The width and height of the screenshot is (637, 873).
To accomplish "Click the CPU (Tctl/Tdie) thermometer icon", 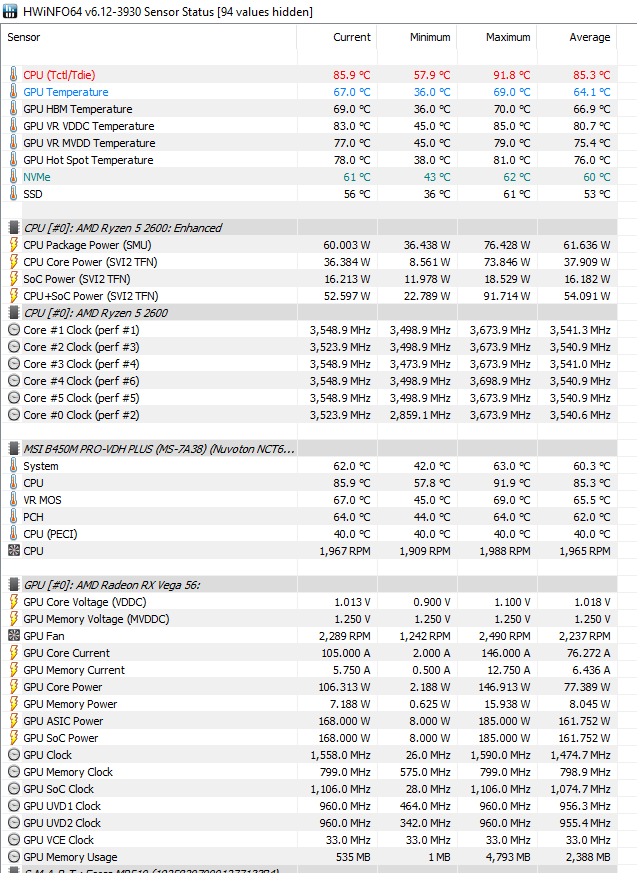I will (13, 75).
